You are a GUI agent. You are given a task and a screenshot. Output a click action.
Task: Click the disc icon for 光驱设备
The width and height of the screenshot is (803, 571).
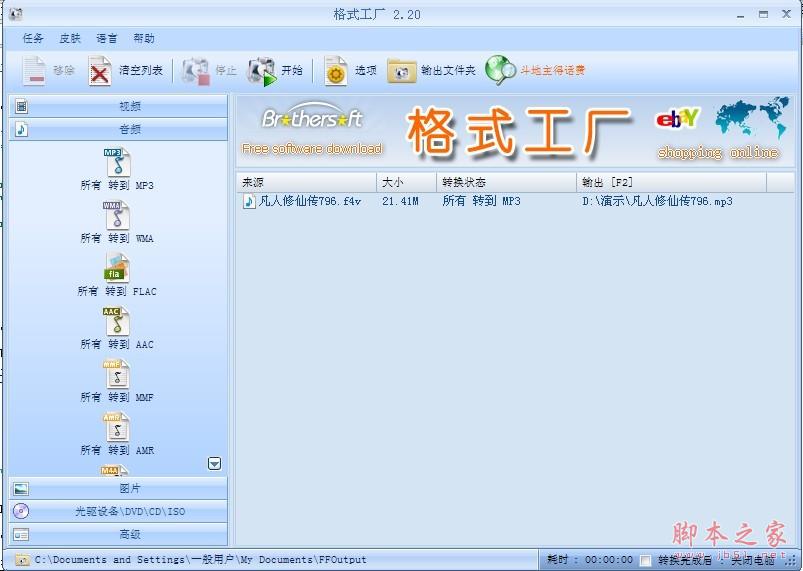coord(21,511)
